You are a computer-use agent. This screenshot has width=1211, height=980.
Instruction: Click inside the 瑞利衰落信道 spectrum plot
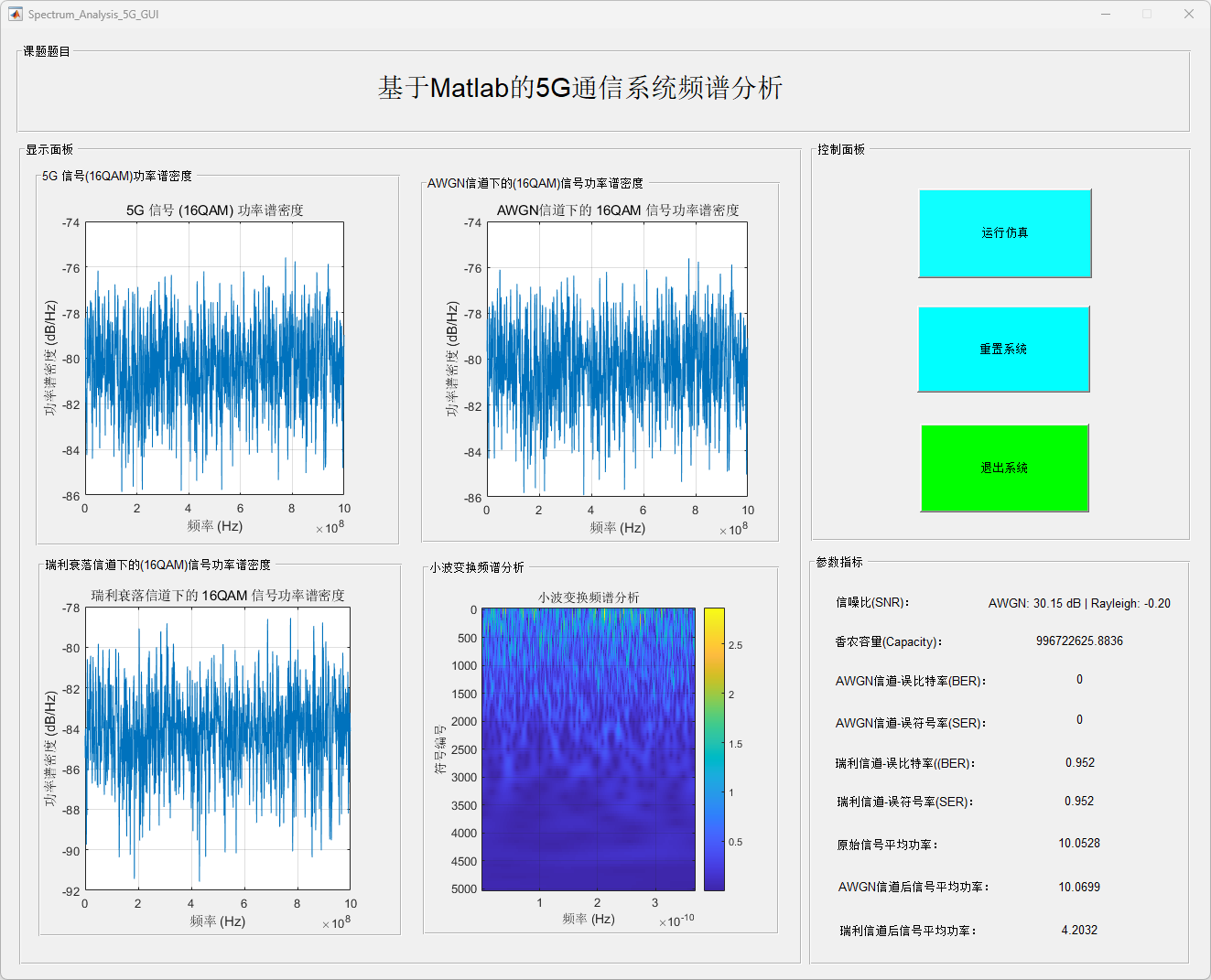coord(217,748)
